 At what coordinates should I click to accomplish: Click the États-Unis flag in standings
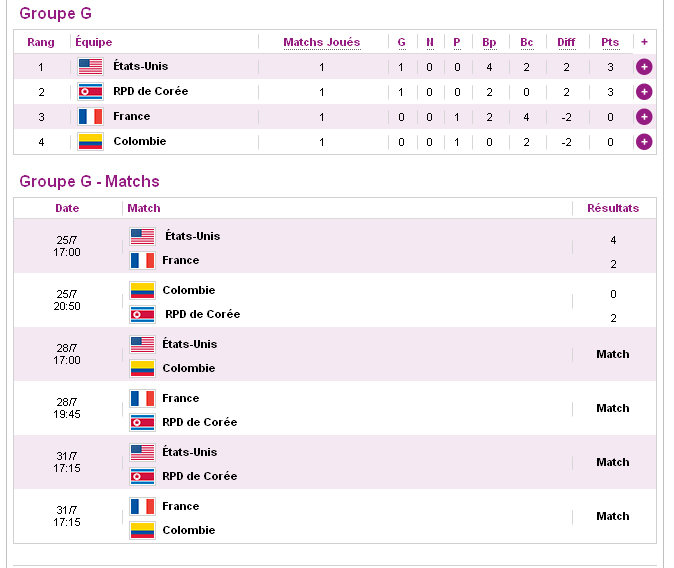click(x=90, y=67)
